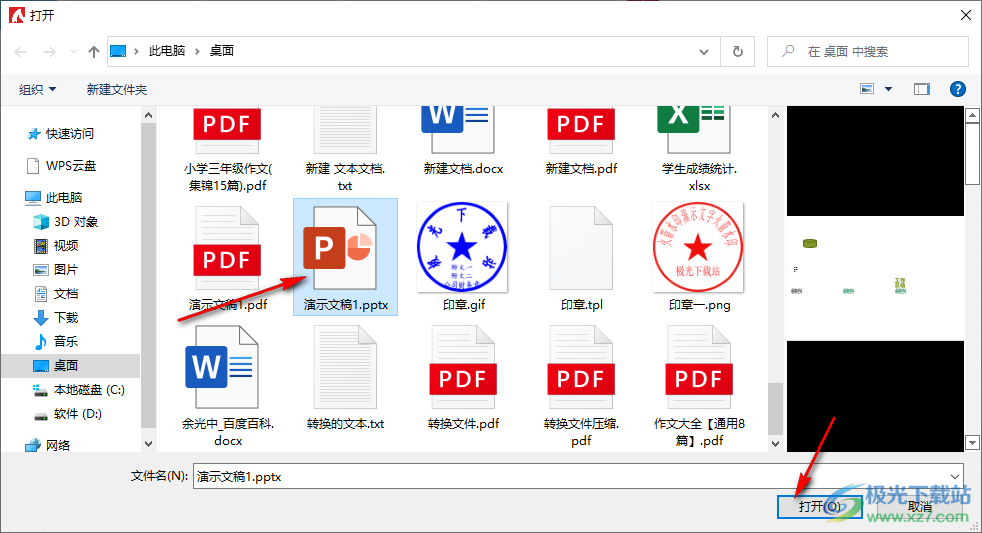Viewport: 982px width, 533px height.
Task: Select file 新建 文本文档.txt
Action: click(x=345, y=149)
